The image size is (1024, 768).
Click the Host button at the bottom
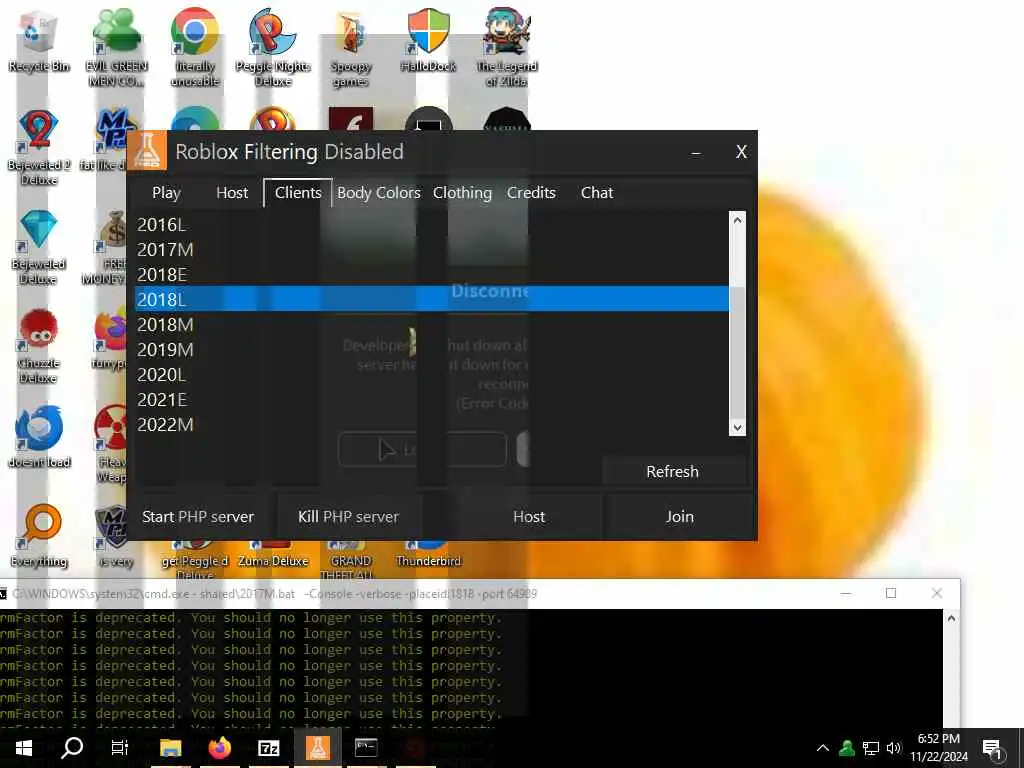pyautogui.click(x=529, y=517)
